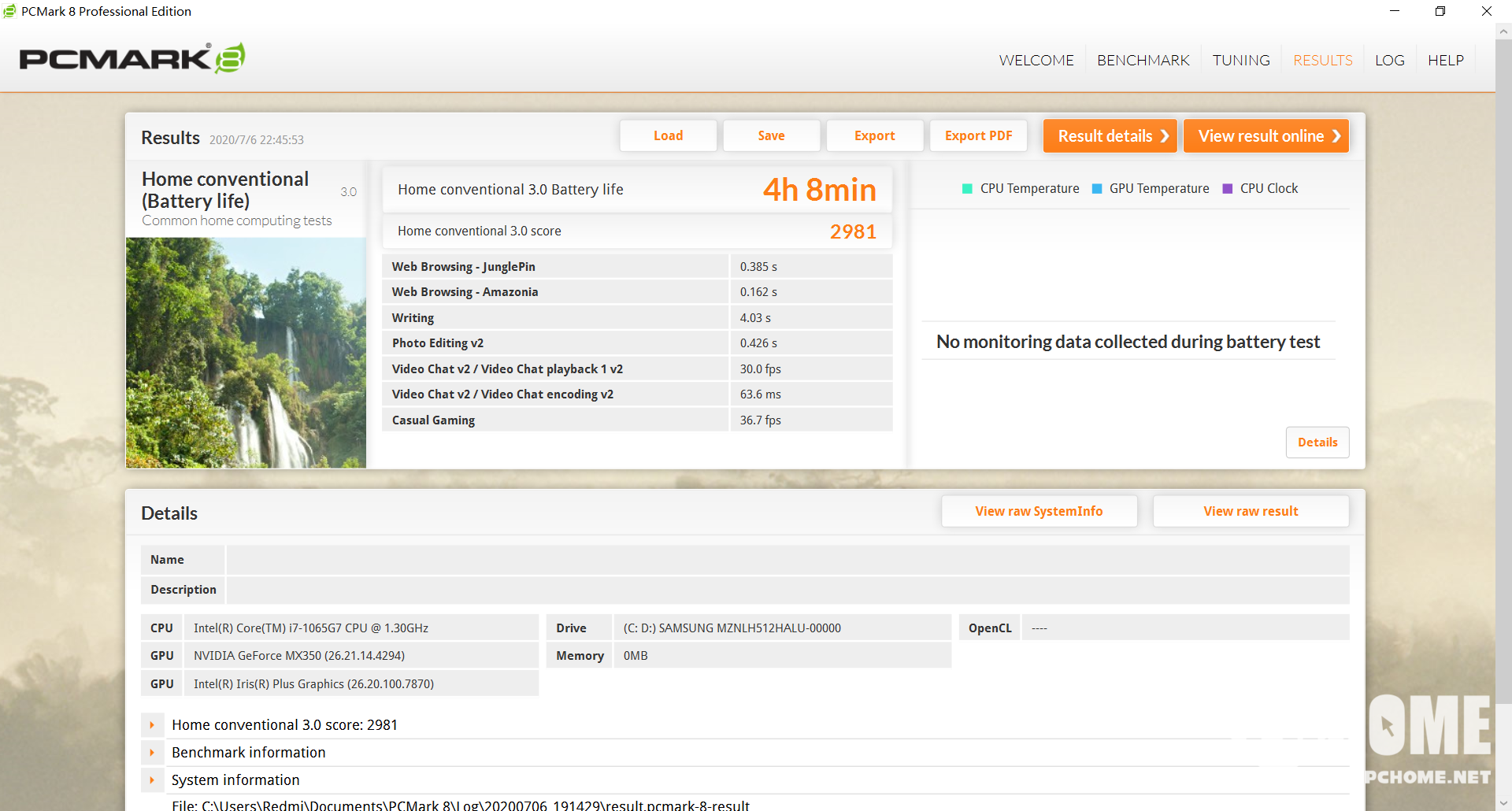1512x811 pixels.
Task: Switch to the Benchmark tab
Action: (x=1143, y=61)
